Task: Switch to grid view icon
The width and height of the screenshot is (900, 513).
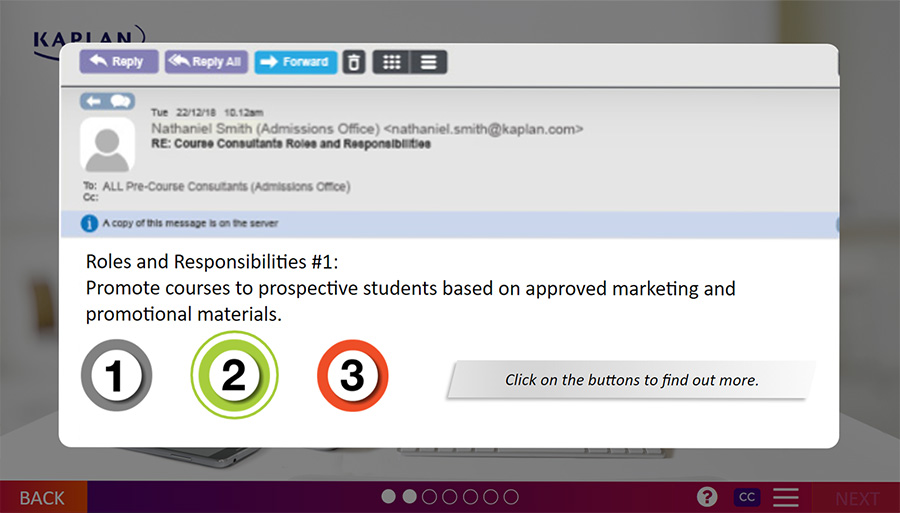Action: pyautogui.click(x=392, y=62)
